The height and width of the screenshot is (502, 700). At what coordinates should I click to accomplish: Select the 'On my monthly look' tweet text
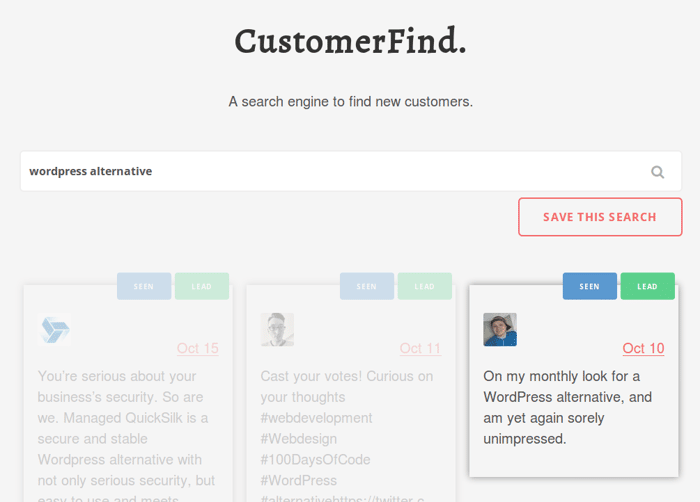567,407
